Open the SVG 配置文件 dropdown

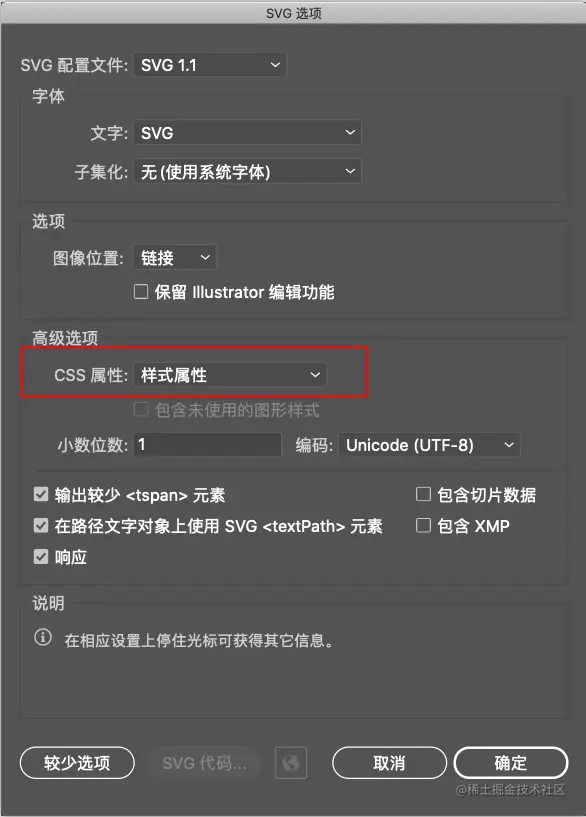pyautogui.click(x=210, y=65)
